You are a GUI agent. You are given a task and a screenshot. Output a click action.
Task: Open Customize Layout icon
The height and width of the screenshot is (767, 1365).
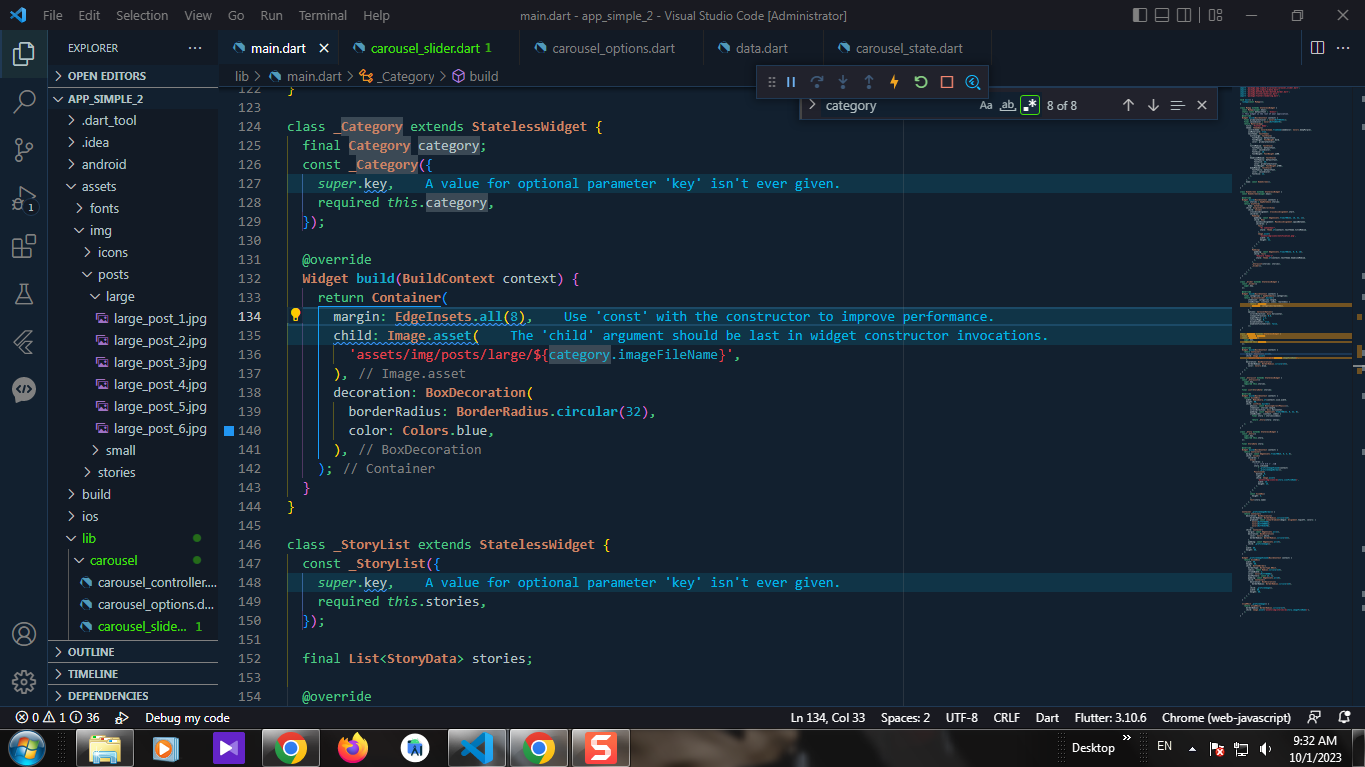pyautogui.click(x=1217, y=15)
